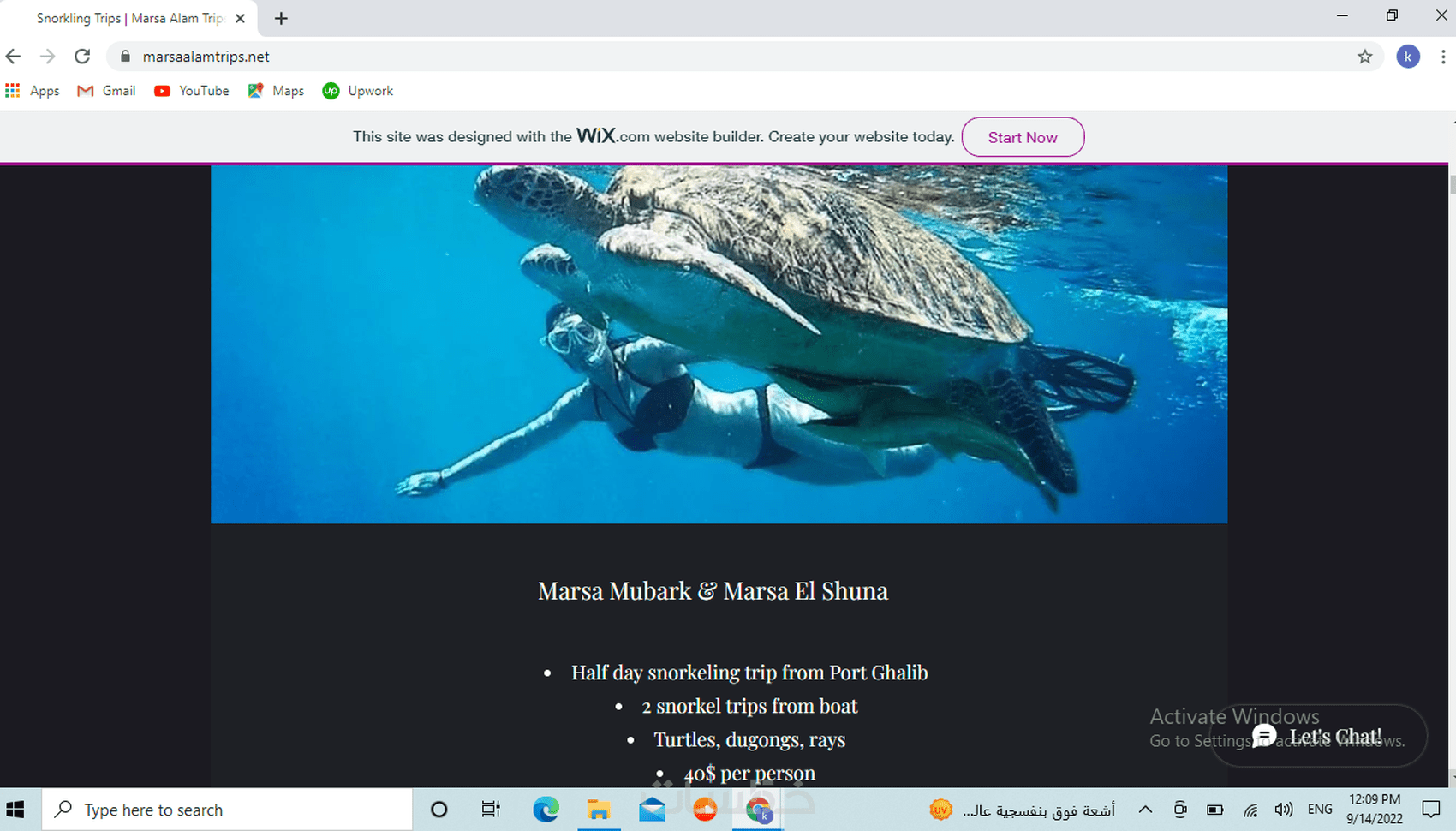Mute system volume via the speaker icon
Screen dimensions: 1456x831
(1284, 809)
